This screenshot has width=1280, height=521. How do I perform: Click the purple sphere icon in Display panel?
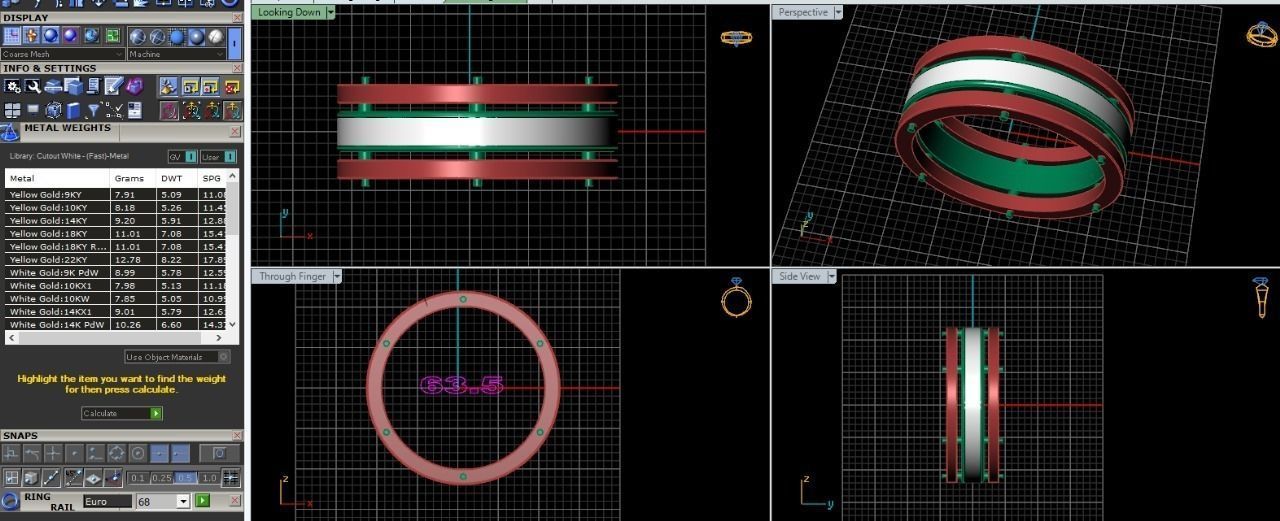point(70,36)
